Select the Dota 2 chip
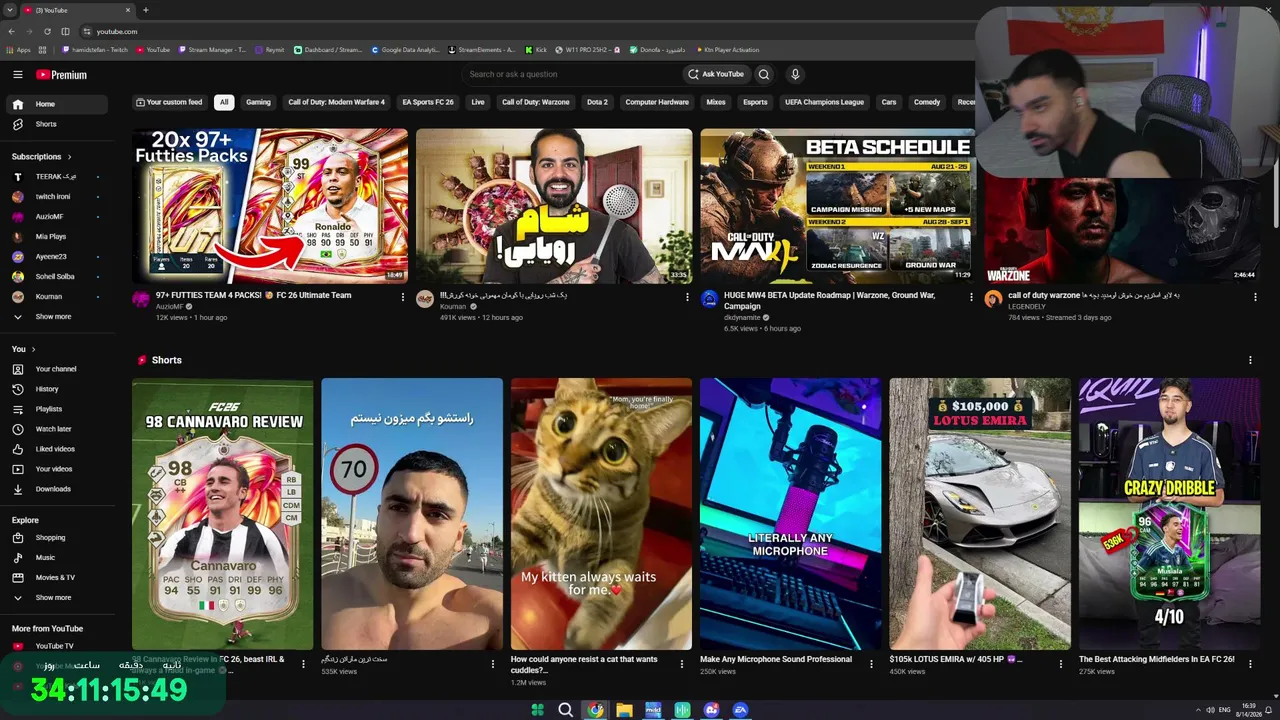 coord(597,102)
